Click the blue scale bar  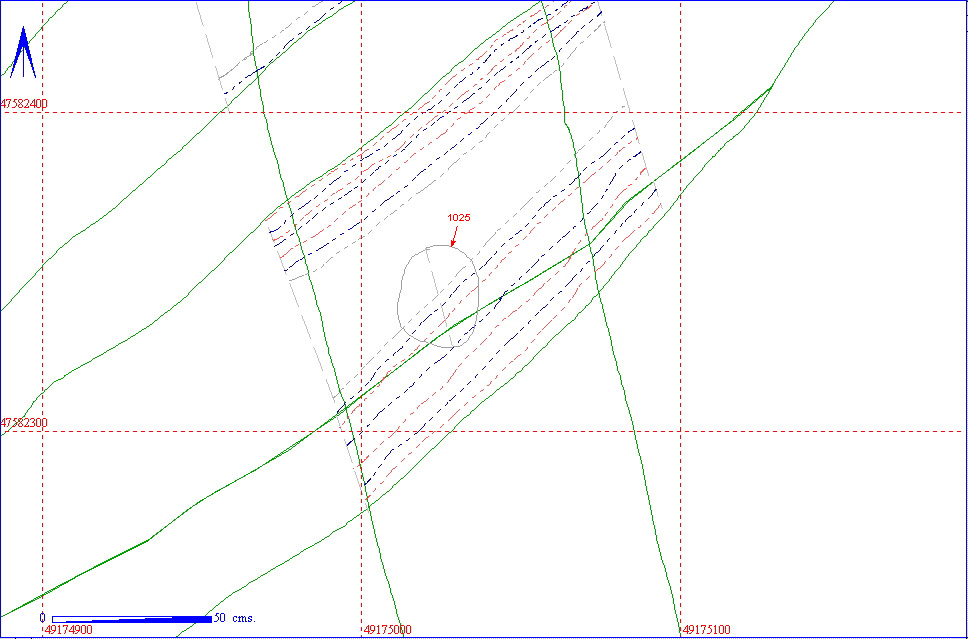coord(132,619)
